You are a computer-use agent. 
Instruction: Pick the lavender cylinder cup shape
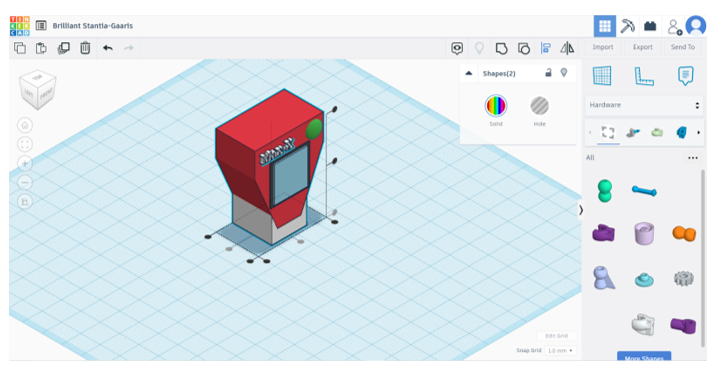[644, 234]
